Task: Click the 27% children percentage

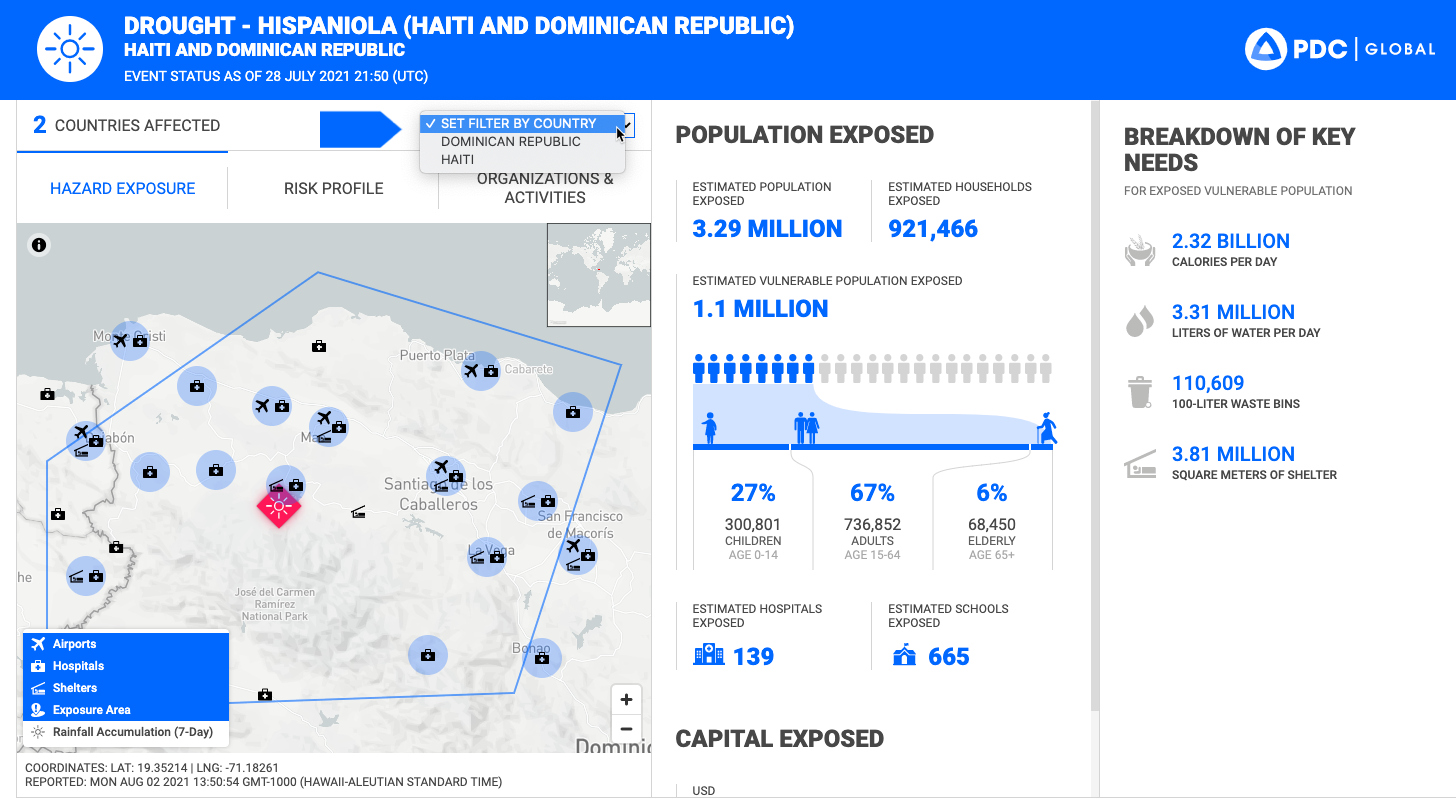Action: 753,493
